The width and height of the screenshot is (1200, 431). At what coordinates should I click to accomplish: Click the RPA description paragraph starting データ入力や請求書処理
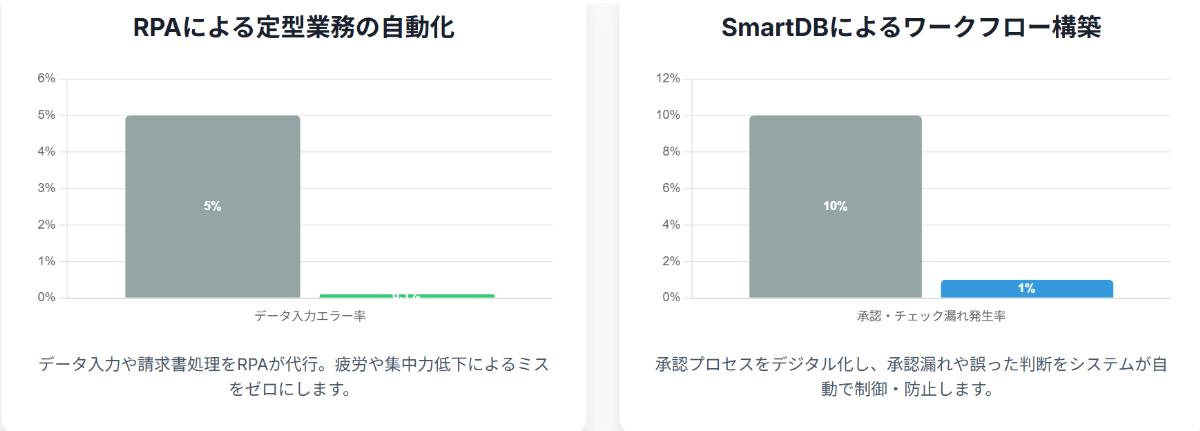click(293, 376)
